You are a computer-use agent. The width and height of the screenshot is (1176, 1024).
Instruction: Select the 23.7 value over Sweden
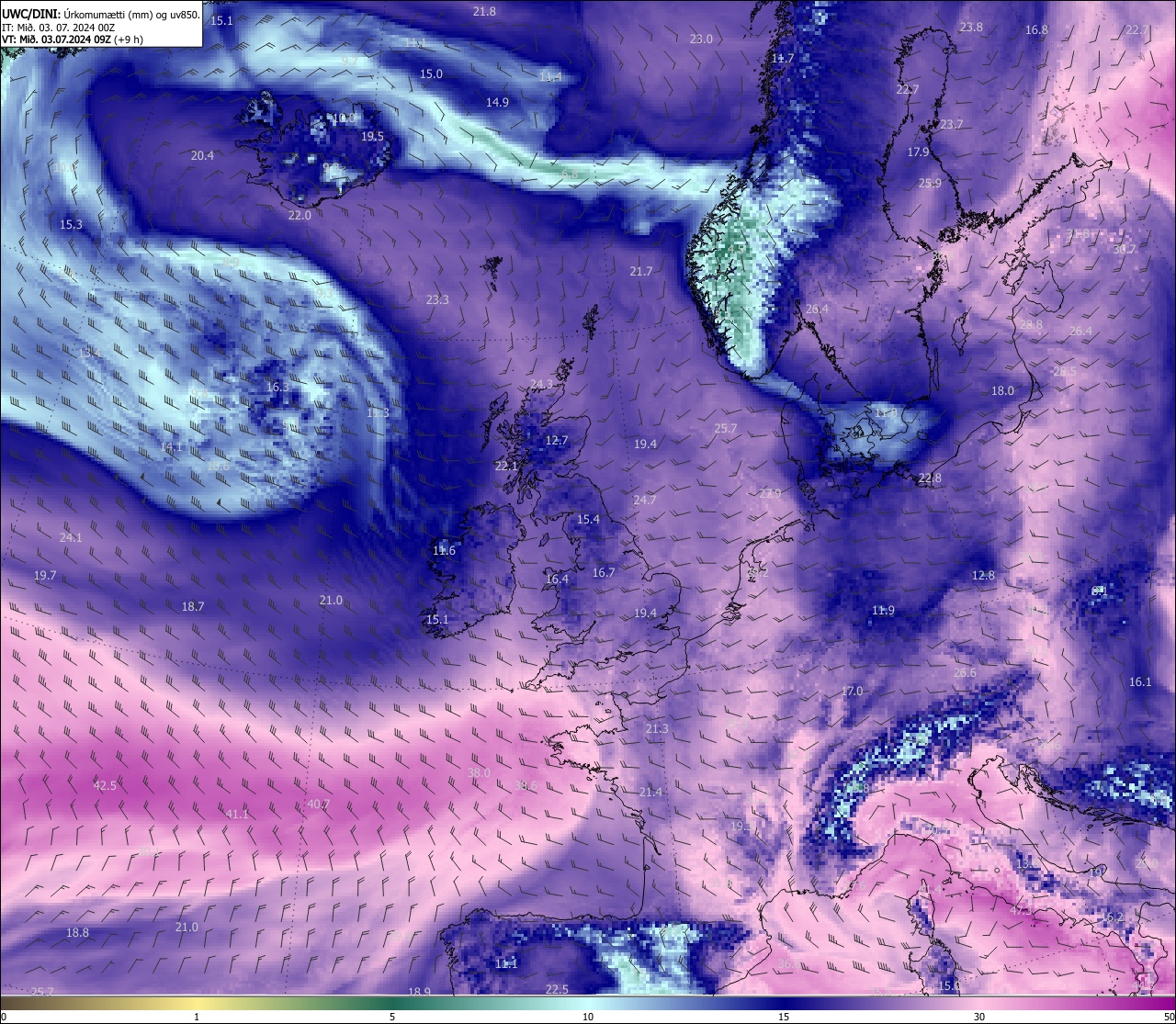952,124
